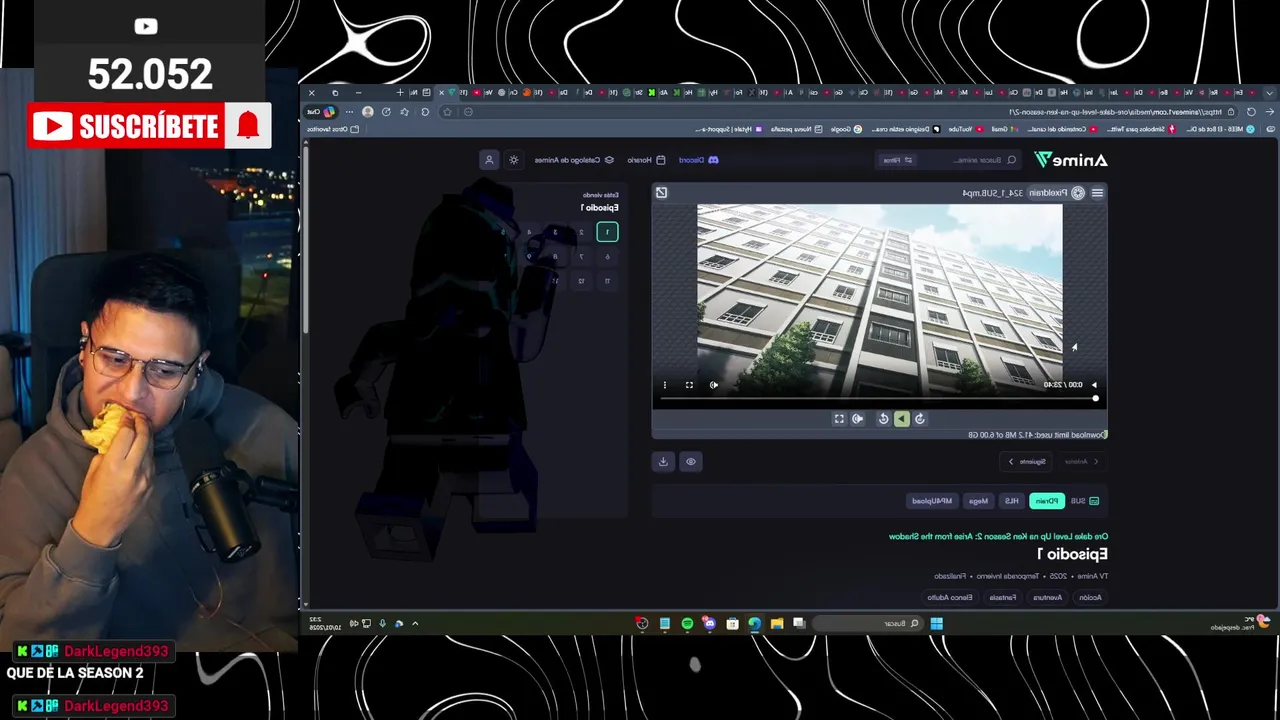Pop out the video player with corner arrow icon
Viewport: 1280px width, 720px height.
tap(661, 192)
